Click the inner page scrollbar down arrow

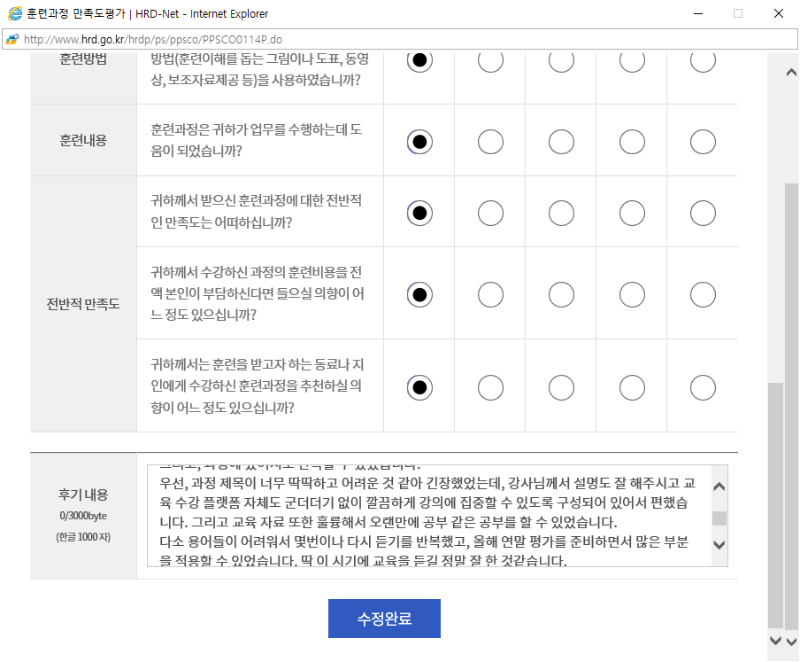(776, 641)
